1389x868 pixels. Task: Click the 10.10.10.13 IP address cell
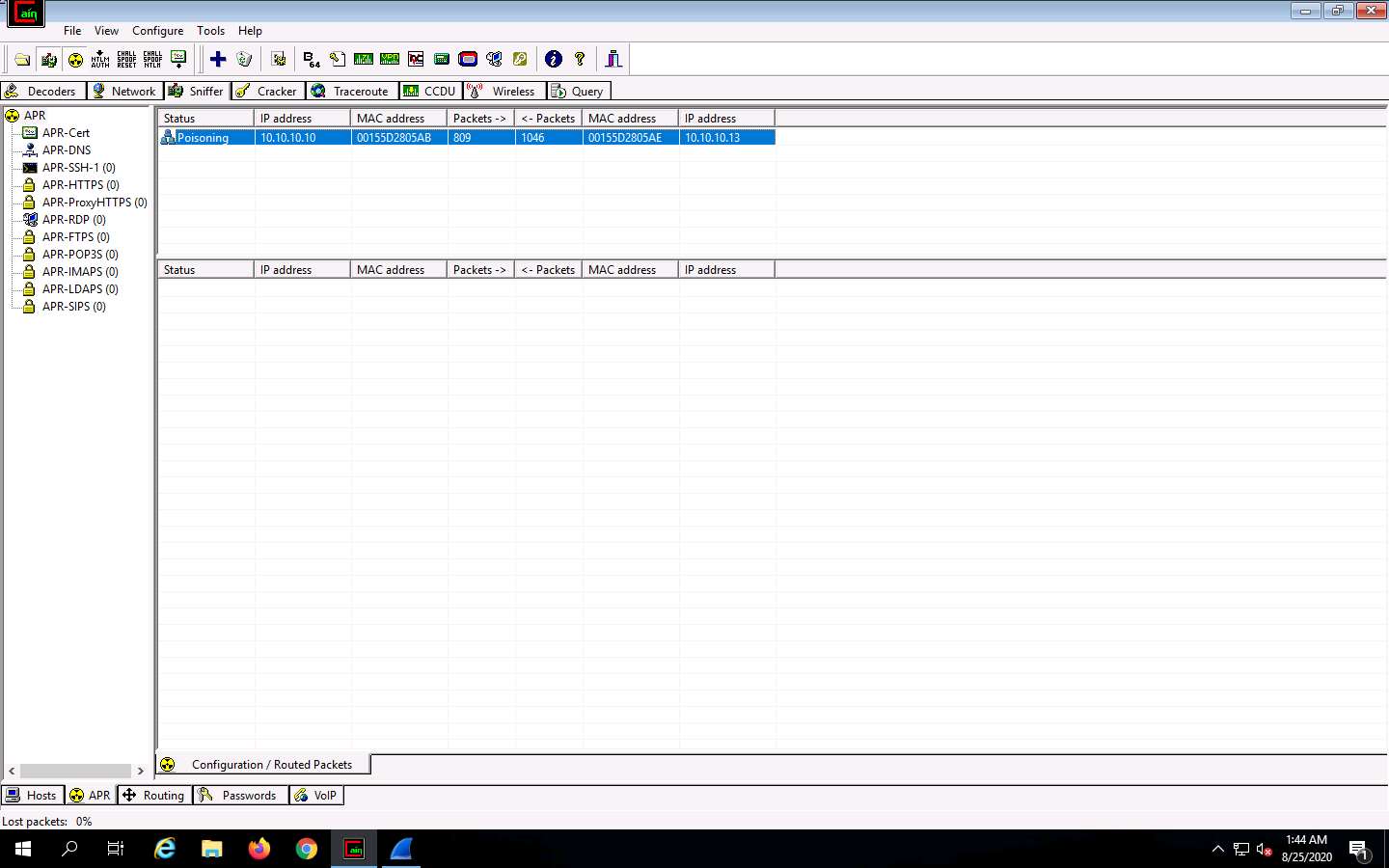pos(727,138)
